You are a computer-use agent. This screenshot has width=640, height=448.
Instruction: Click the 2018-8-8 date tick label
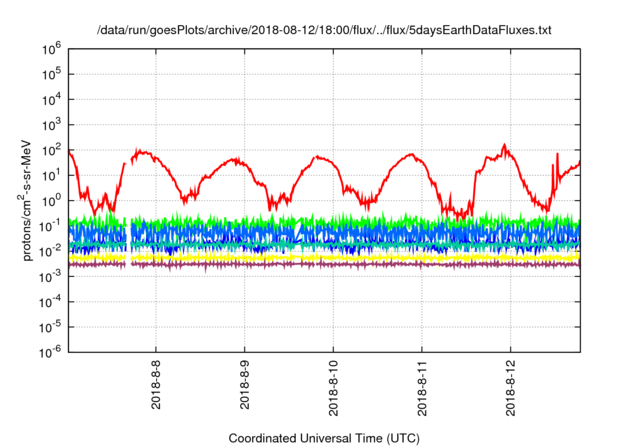point(156,384)
